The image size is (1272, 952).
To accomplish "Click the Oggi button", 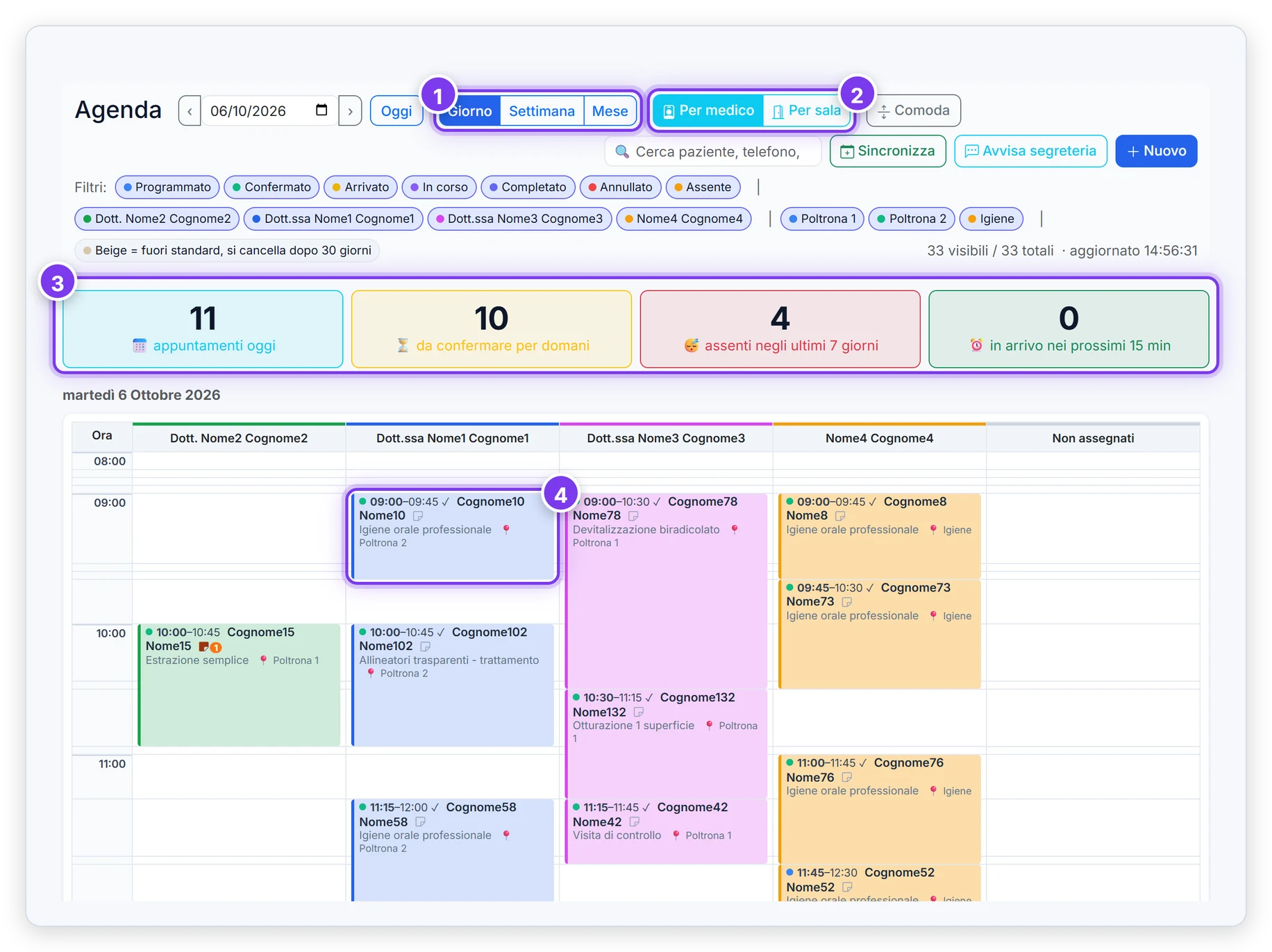I will [x=396, y=111].
